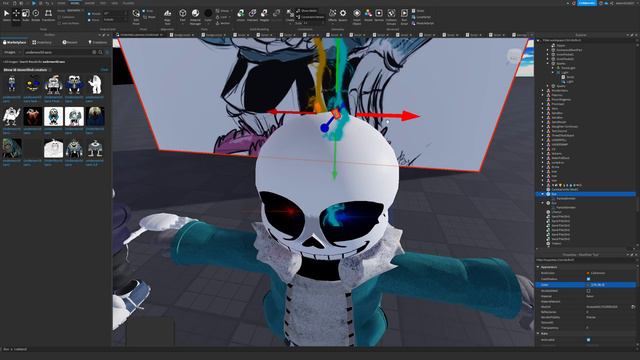
Task: Toggle the Archivable property checkbox
Action: (588, 340)
